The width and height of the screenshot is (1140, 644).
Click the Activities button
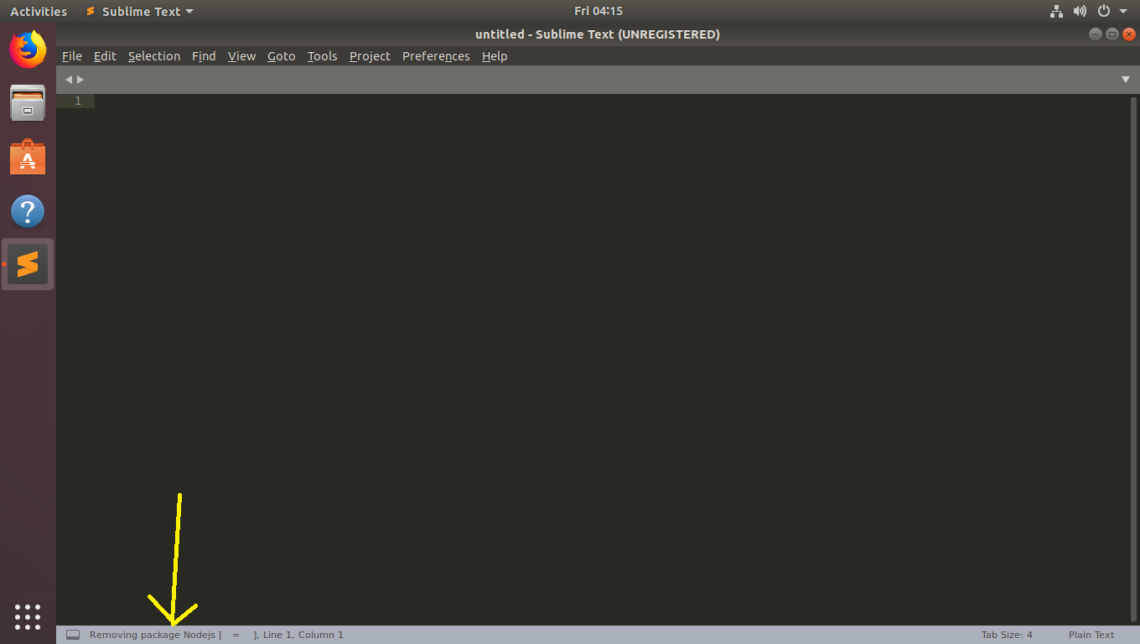(38, 11)
